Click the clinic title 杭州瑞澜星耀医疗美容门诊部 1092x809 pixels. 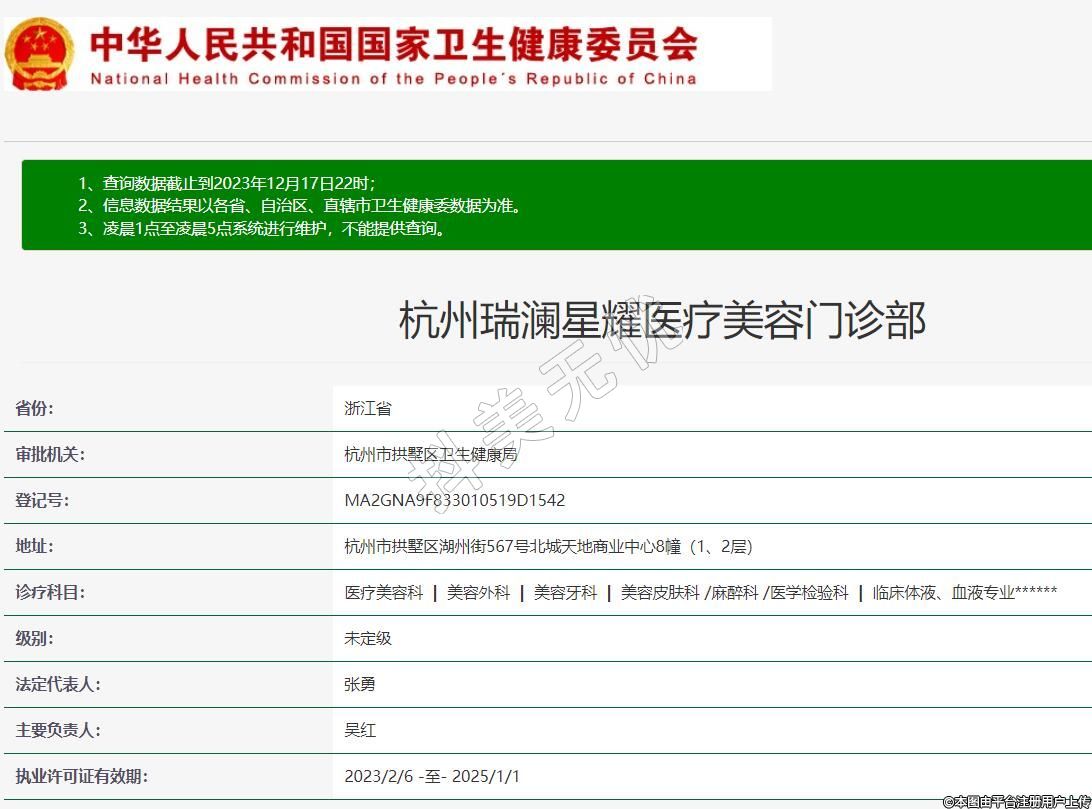pyautogui.click(x=661, y=320)
